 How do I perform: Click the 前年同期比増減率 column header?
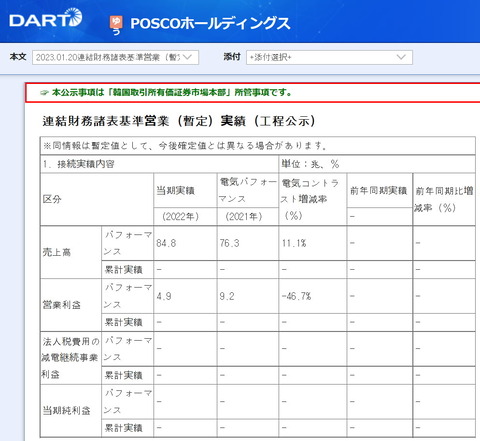(x=444, y=199)
